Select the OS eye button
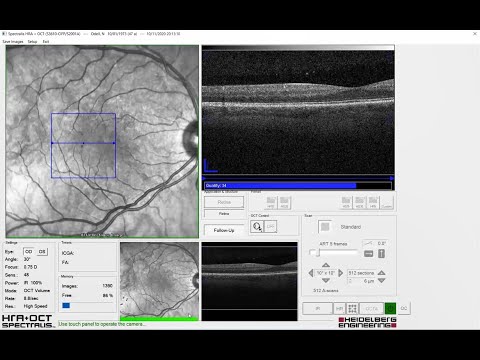 click(x=42, y=252)
